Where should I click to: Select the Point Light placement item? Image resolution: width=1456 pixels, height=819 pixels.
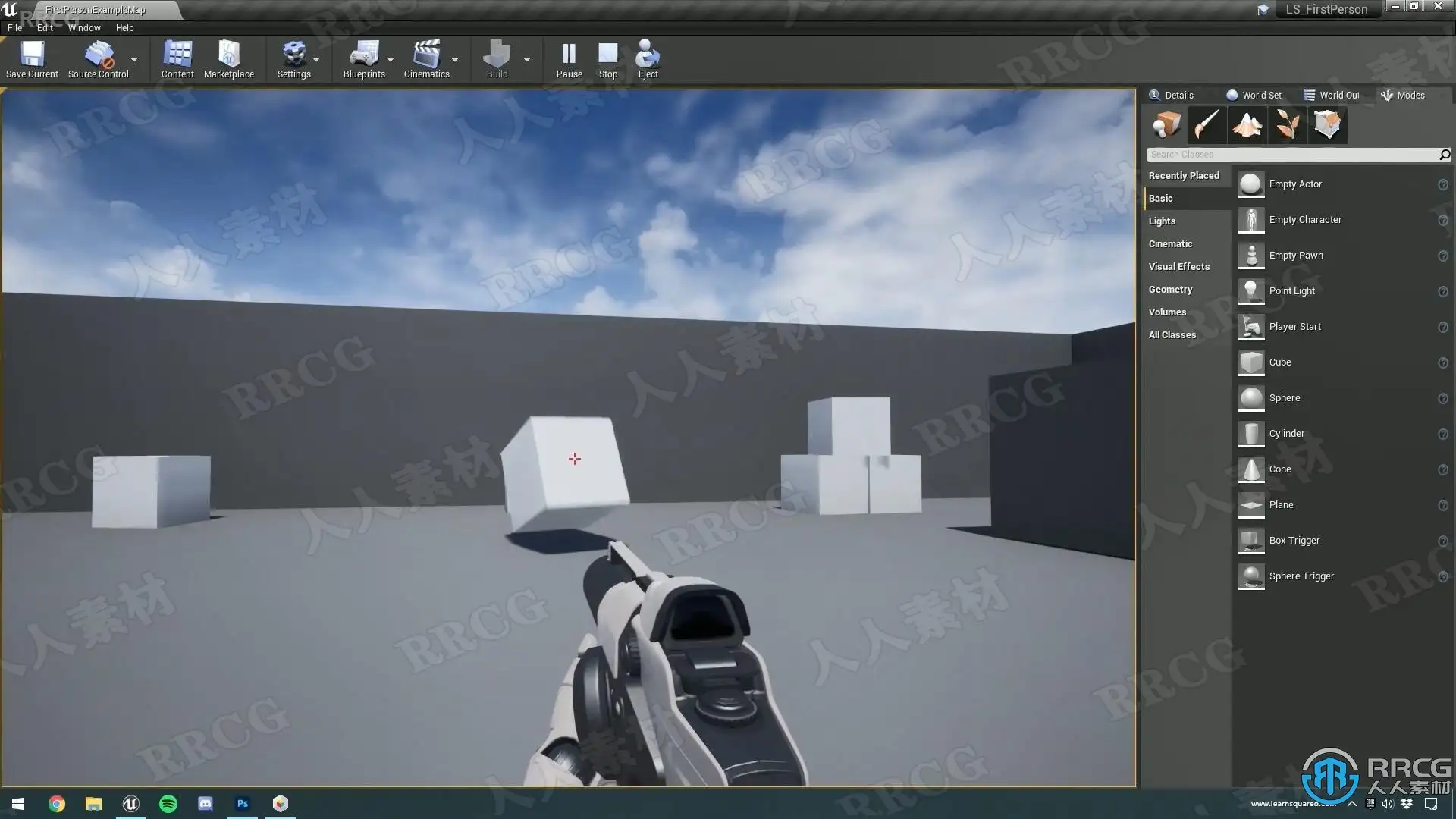(1292, 291)
